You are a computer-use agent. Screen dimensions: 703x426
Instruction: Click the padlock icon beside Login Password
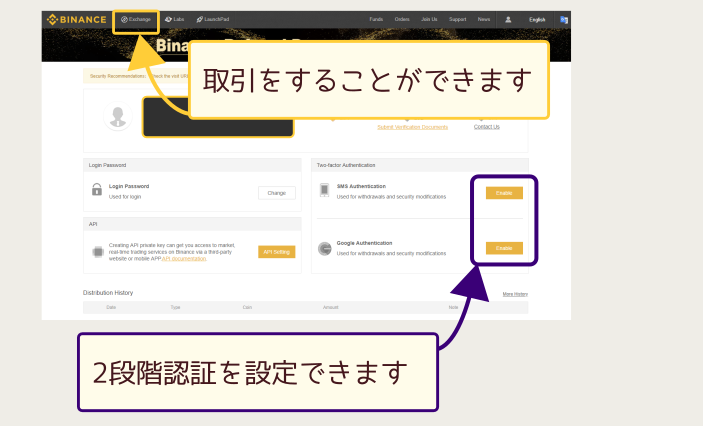(x=97, y=189)
